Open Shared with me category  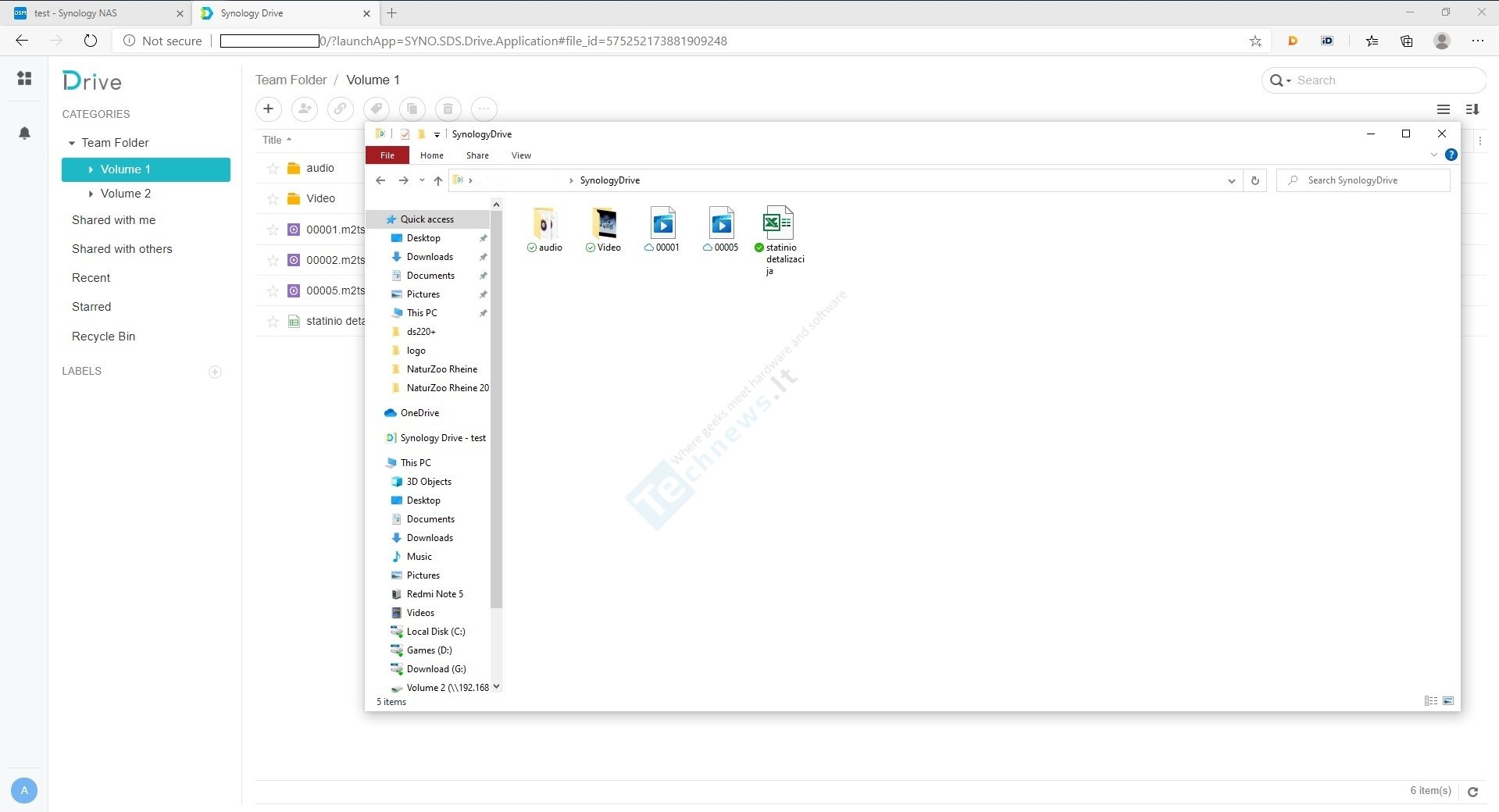pos(113,220)
